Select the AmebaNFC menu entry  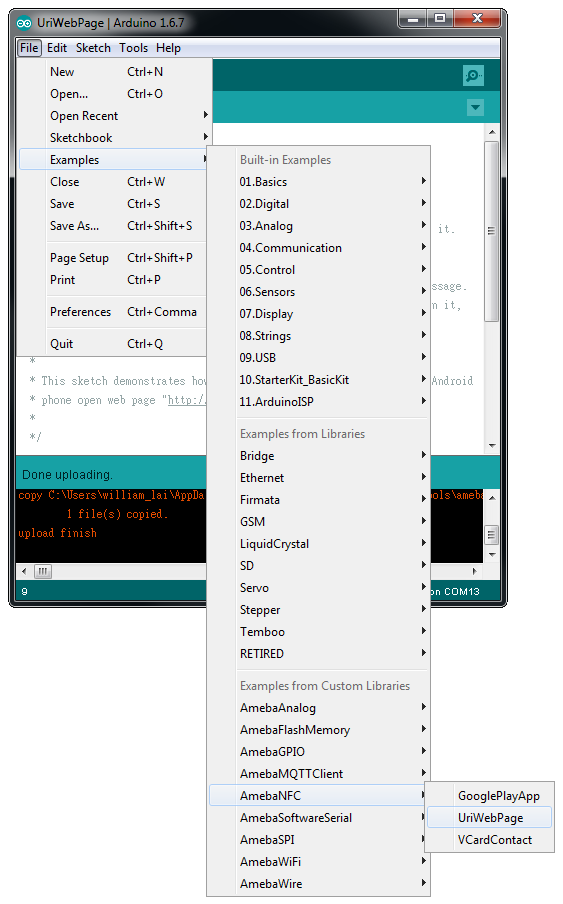(319, 796)
